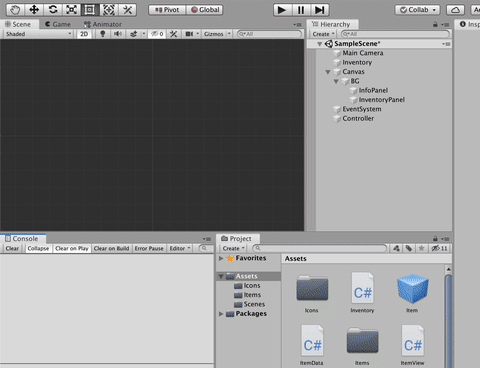
Task: Select Controller in Hierarchy
Action: 358,118
